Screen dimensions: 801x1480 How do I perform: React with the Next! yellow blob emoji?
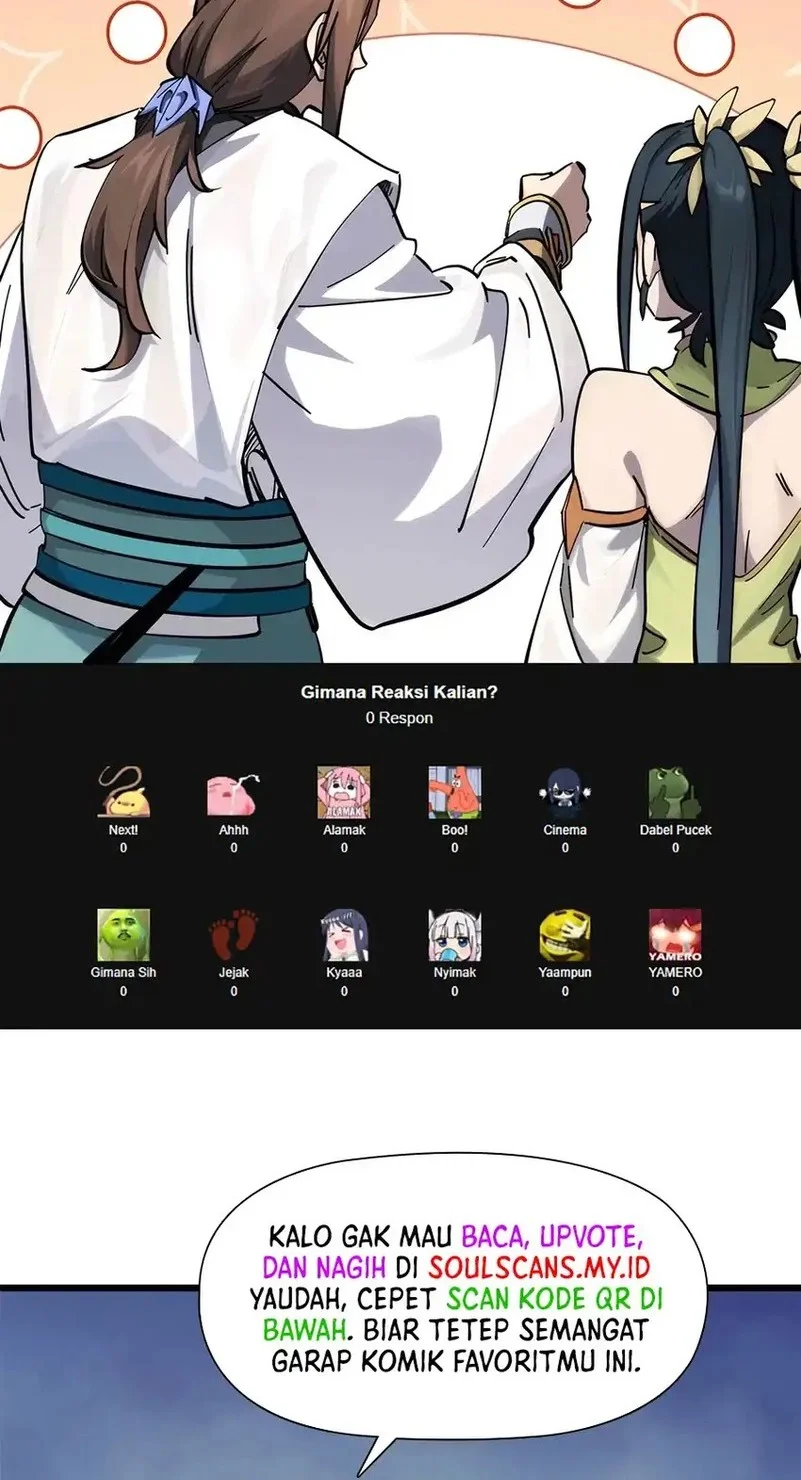123,792
